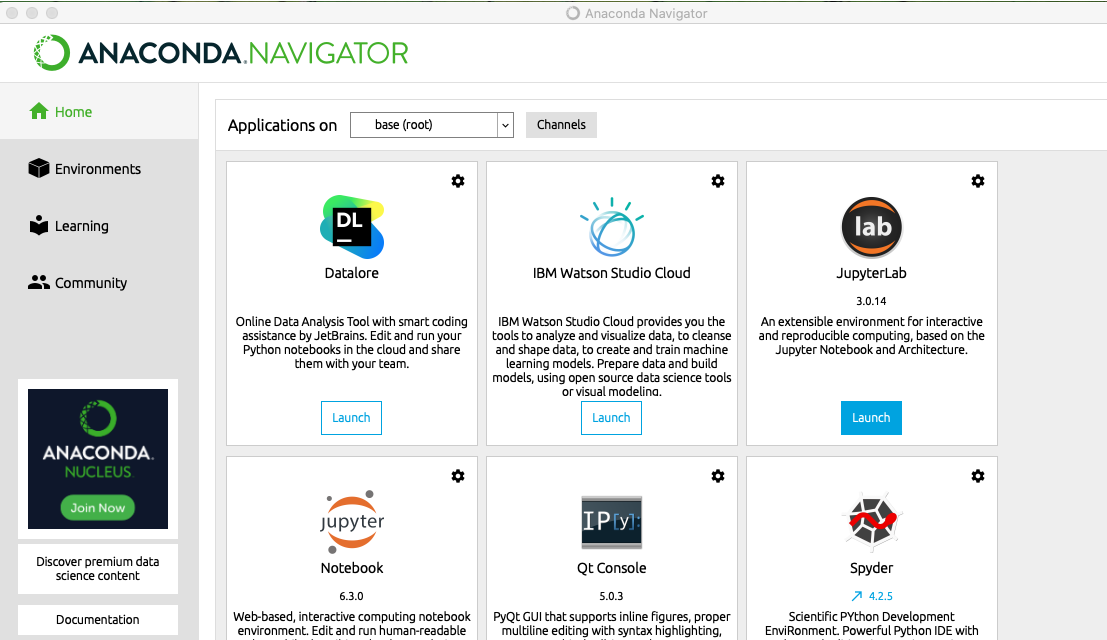The width and height of the screenshot is (1107, 640).
Task: Open gear options for IBM Watson Studio Cloud
Action: pyautogui.click(x=718, y=181)
